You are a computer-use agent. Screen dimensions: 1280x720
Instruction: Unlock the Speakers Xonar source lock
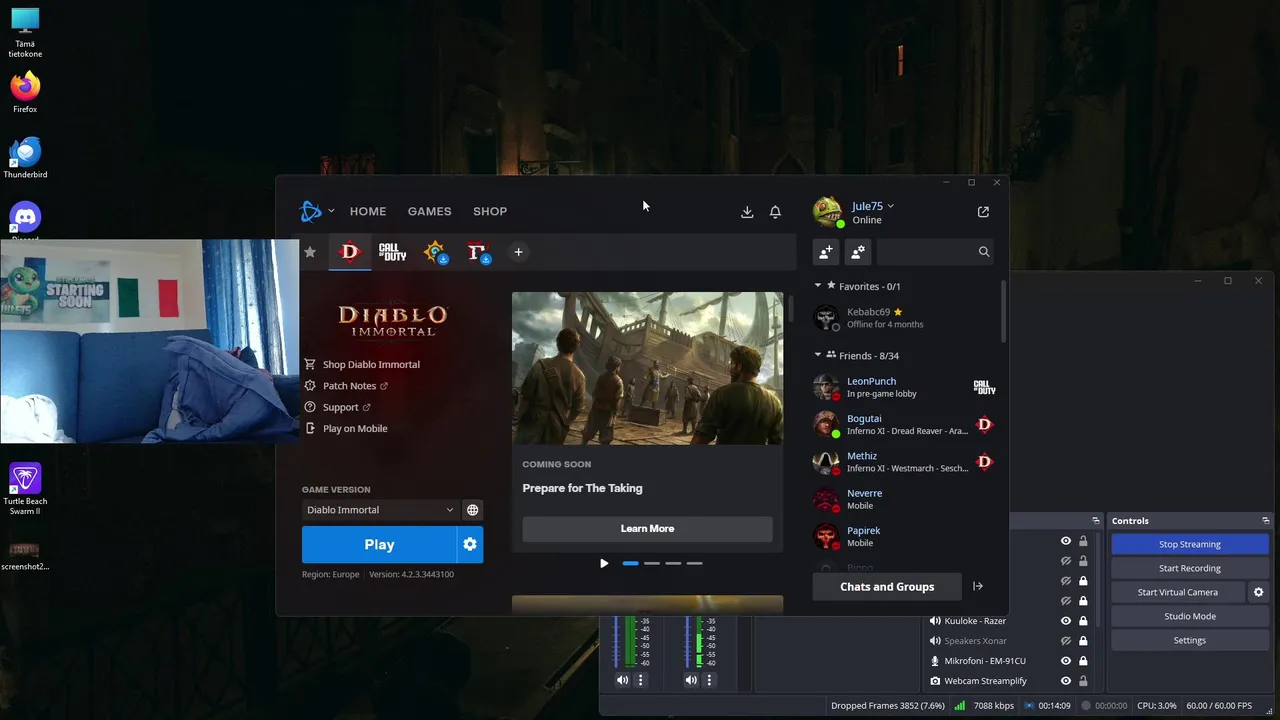click(1083, 641)
